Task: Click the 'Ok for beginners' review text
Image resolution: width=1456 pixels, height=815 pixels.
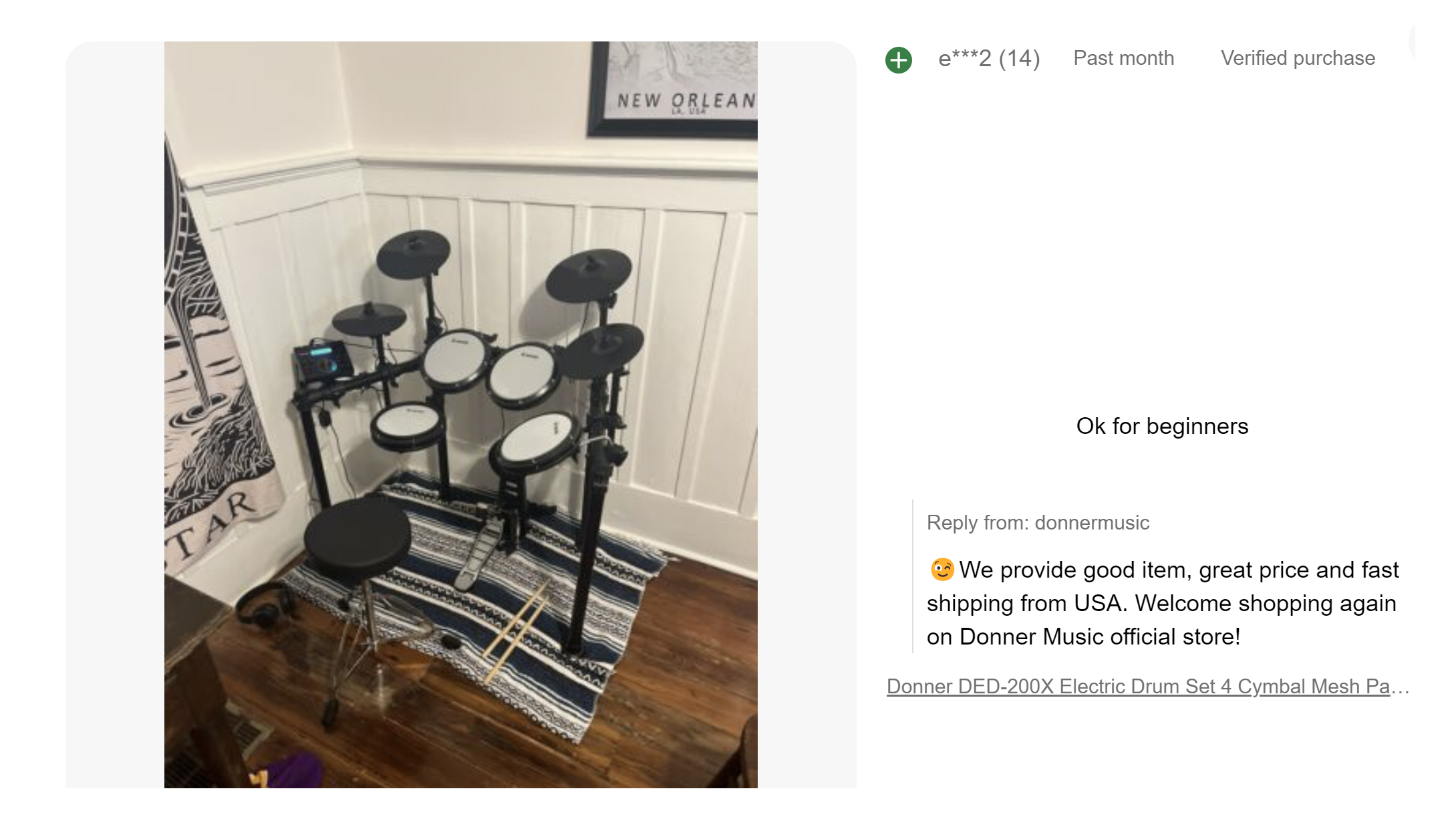Action: [1161, 427]
